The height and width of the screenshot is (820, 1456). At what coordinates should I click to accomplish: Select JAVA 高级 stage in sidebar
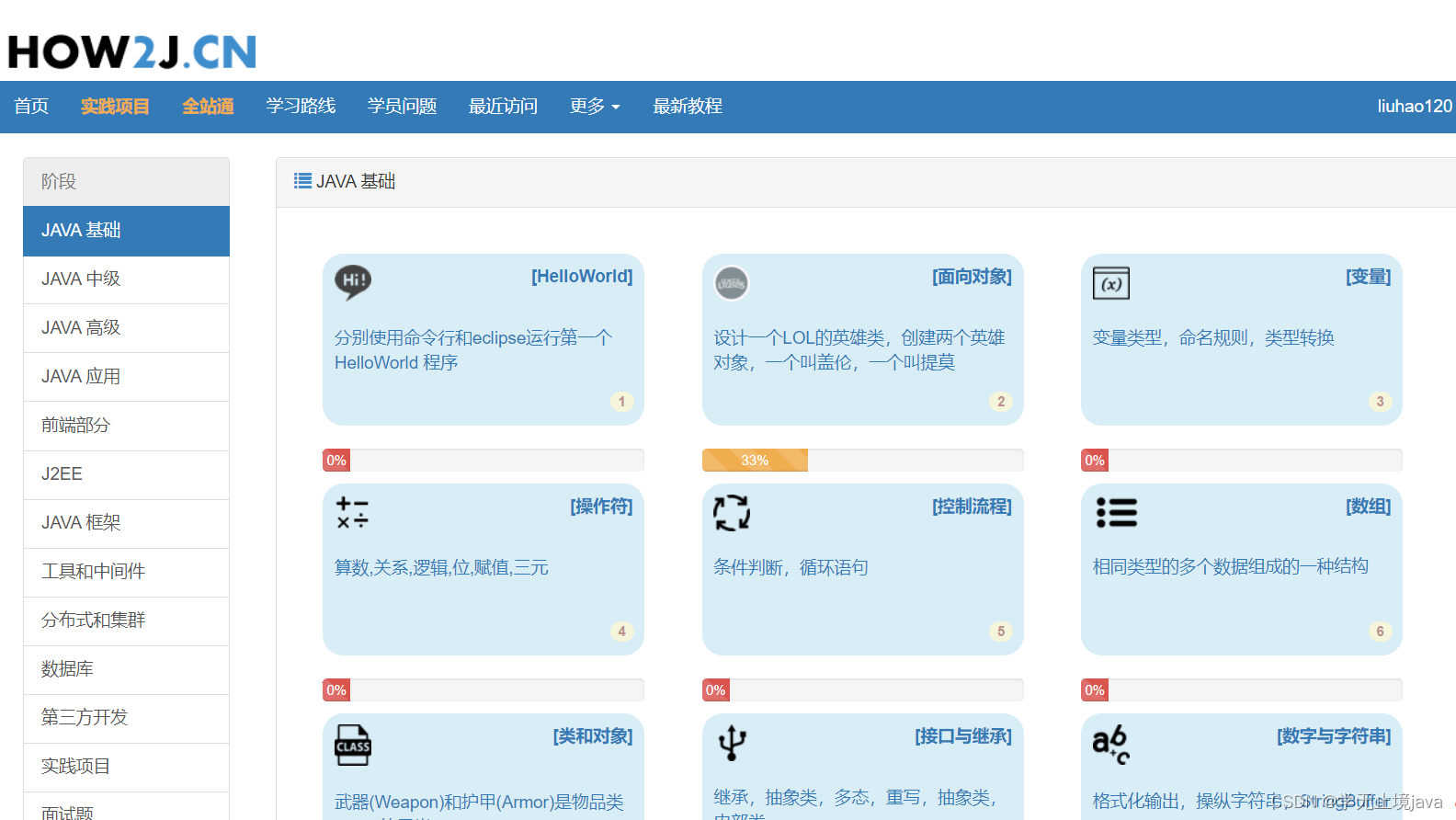click(126, 328)
